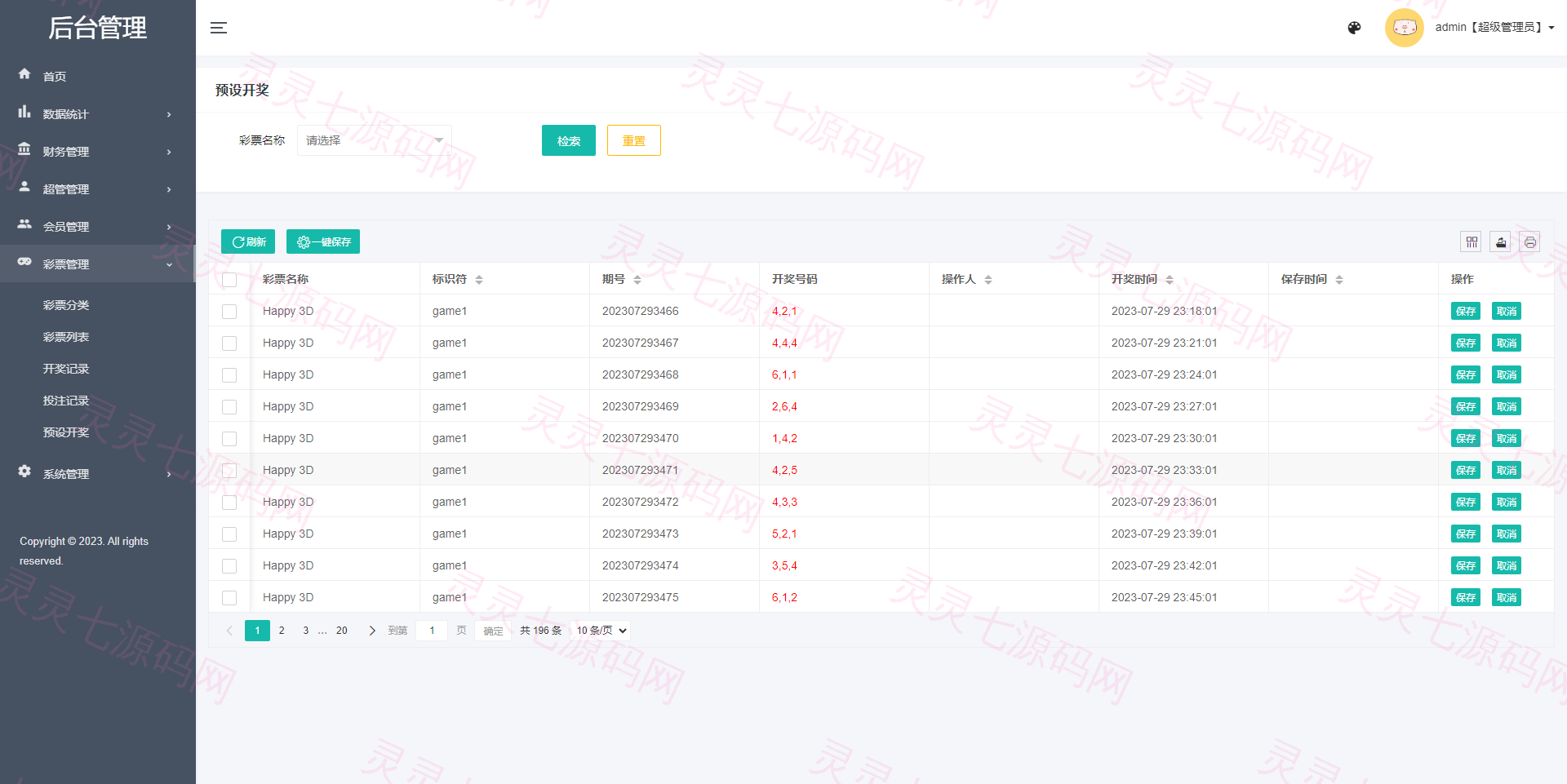Screen dimensions: 1567x784
Task: Click the group icon for 会员管理
Action: pos(24,224)
